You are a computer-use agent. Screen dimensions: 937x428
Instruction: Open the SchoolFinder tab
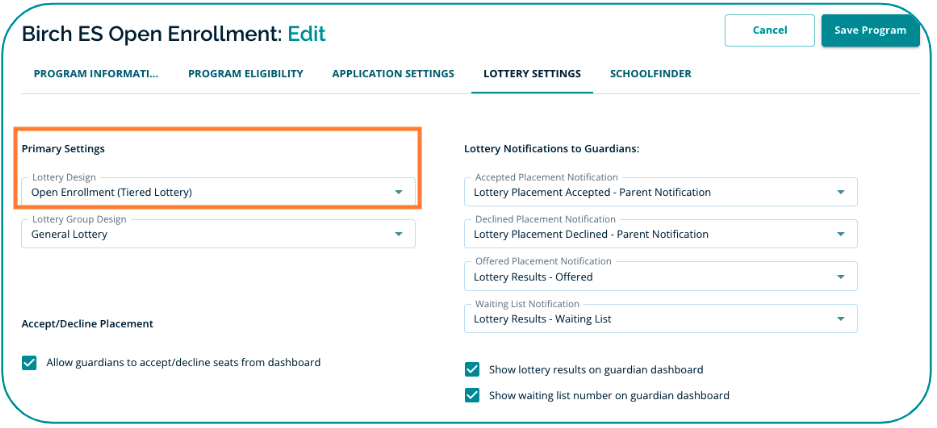coord(650,74)
